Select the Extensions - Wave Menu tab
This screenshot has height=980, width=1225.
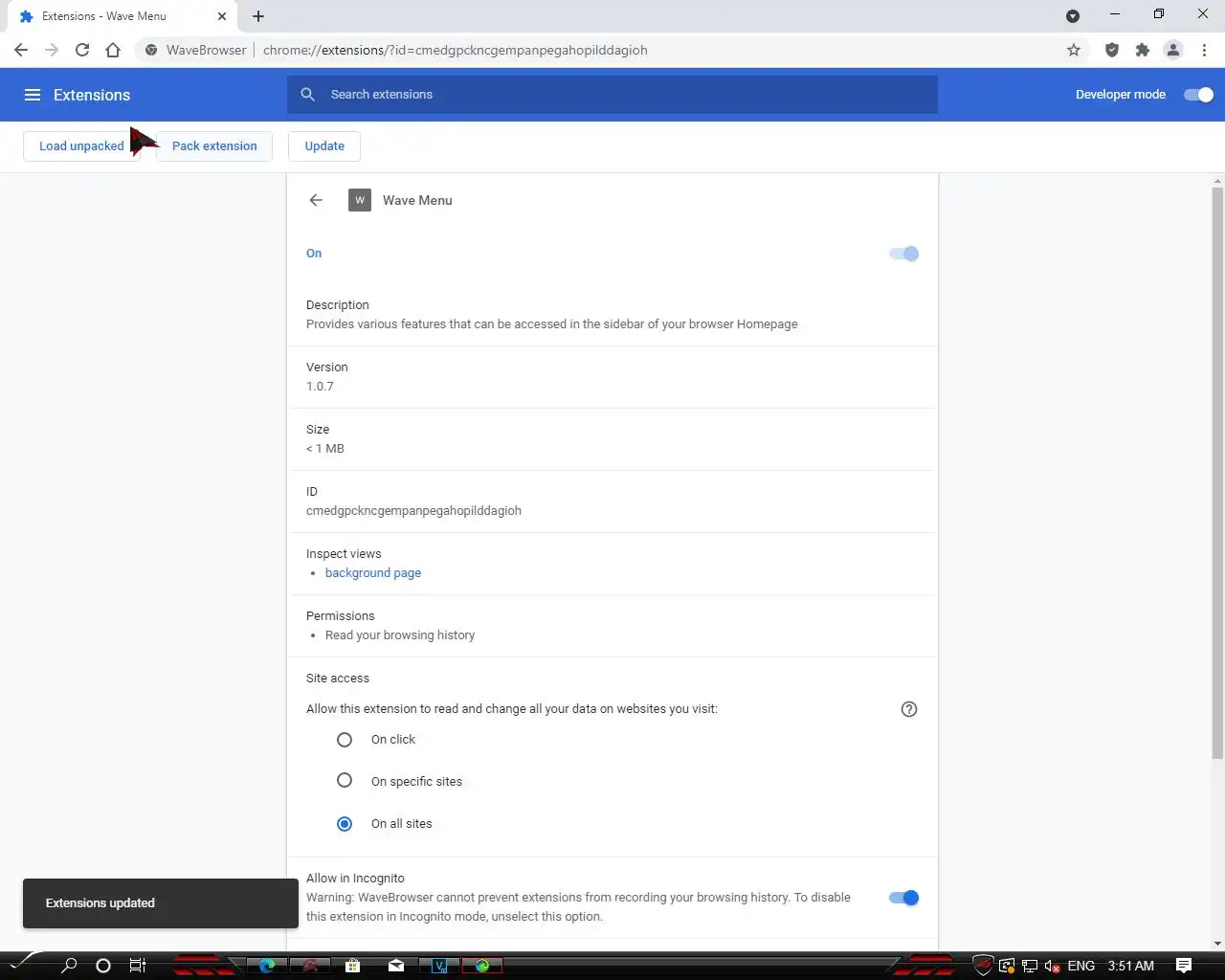click(122, 16)
